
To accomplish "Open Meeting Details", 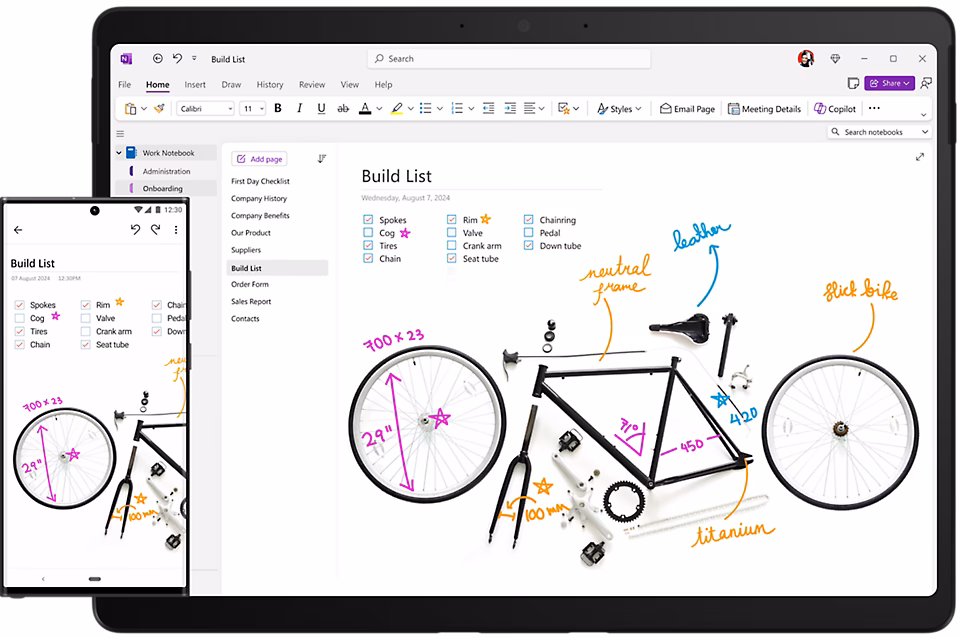I will [764, 108].
